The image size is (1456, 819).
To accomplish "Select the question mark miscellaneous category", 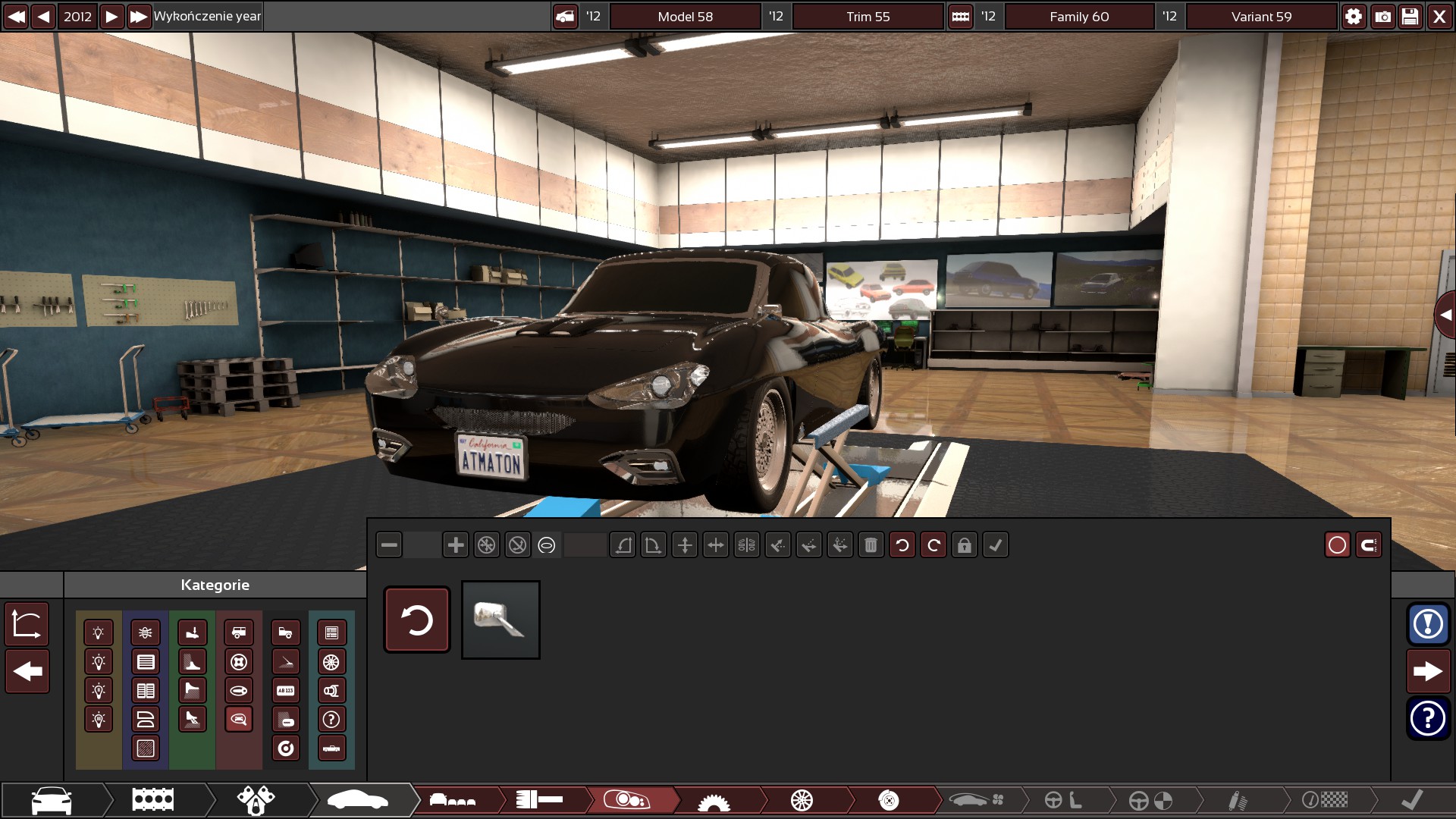I will point(331,719).
